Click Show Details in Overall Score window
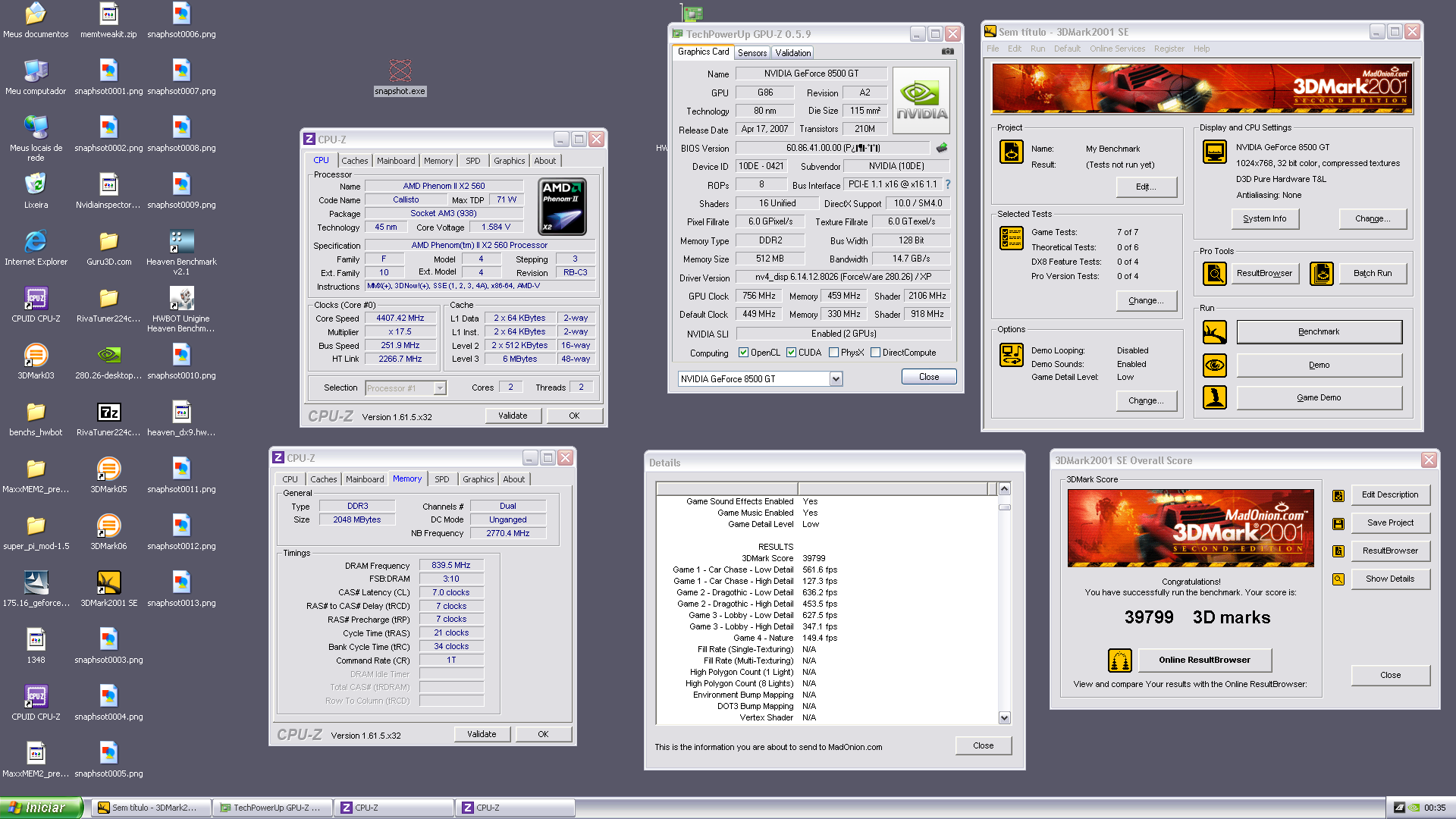 point(1390,579)
